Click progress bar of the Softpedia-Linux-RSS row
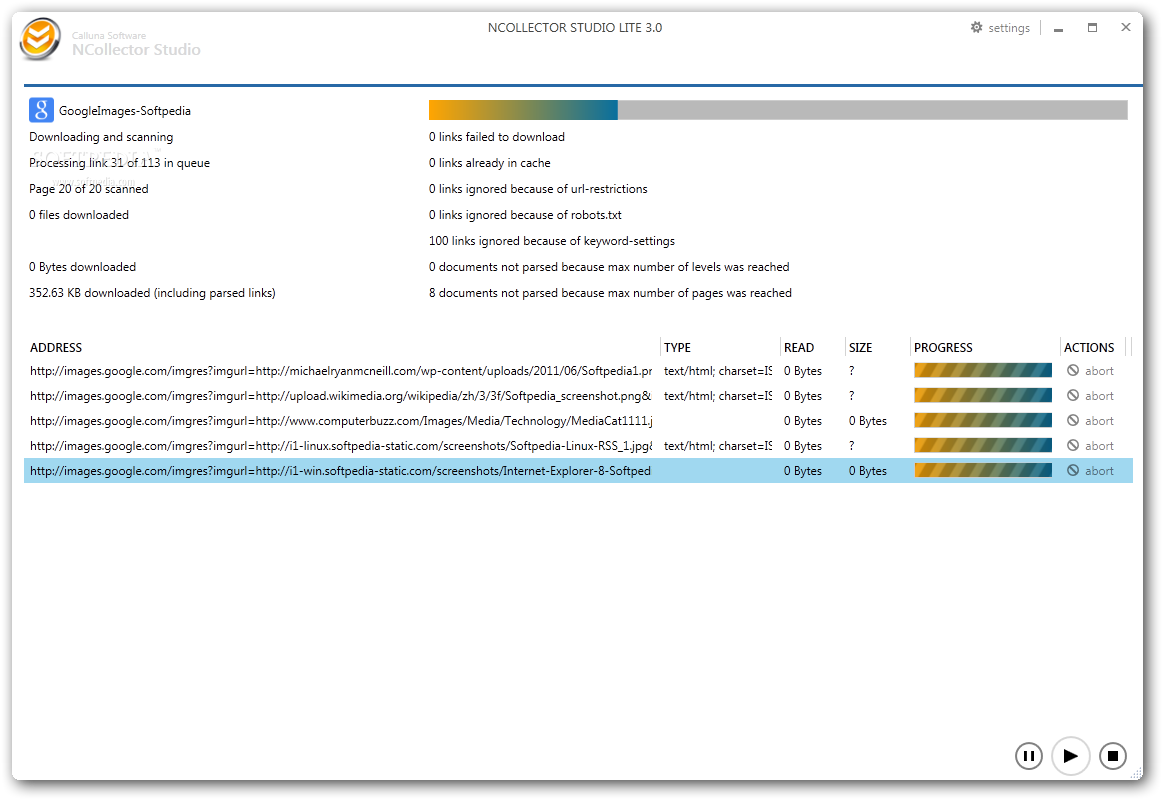The height and width of the screenshot is (800, 1163). click(x=983, y=446)
